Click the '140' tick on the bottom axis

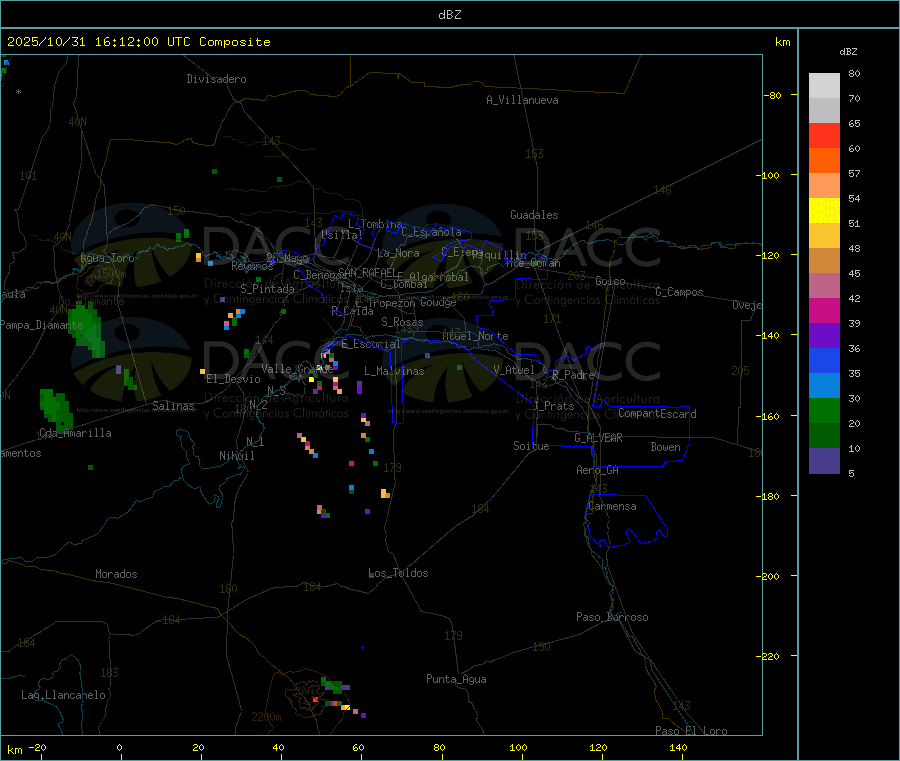pos(678,747)
